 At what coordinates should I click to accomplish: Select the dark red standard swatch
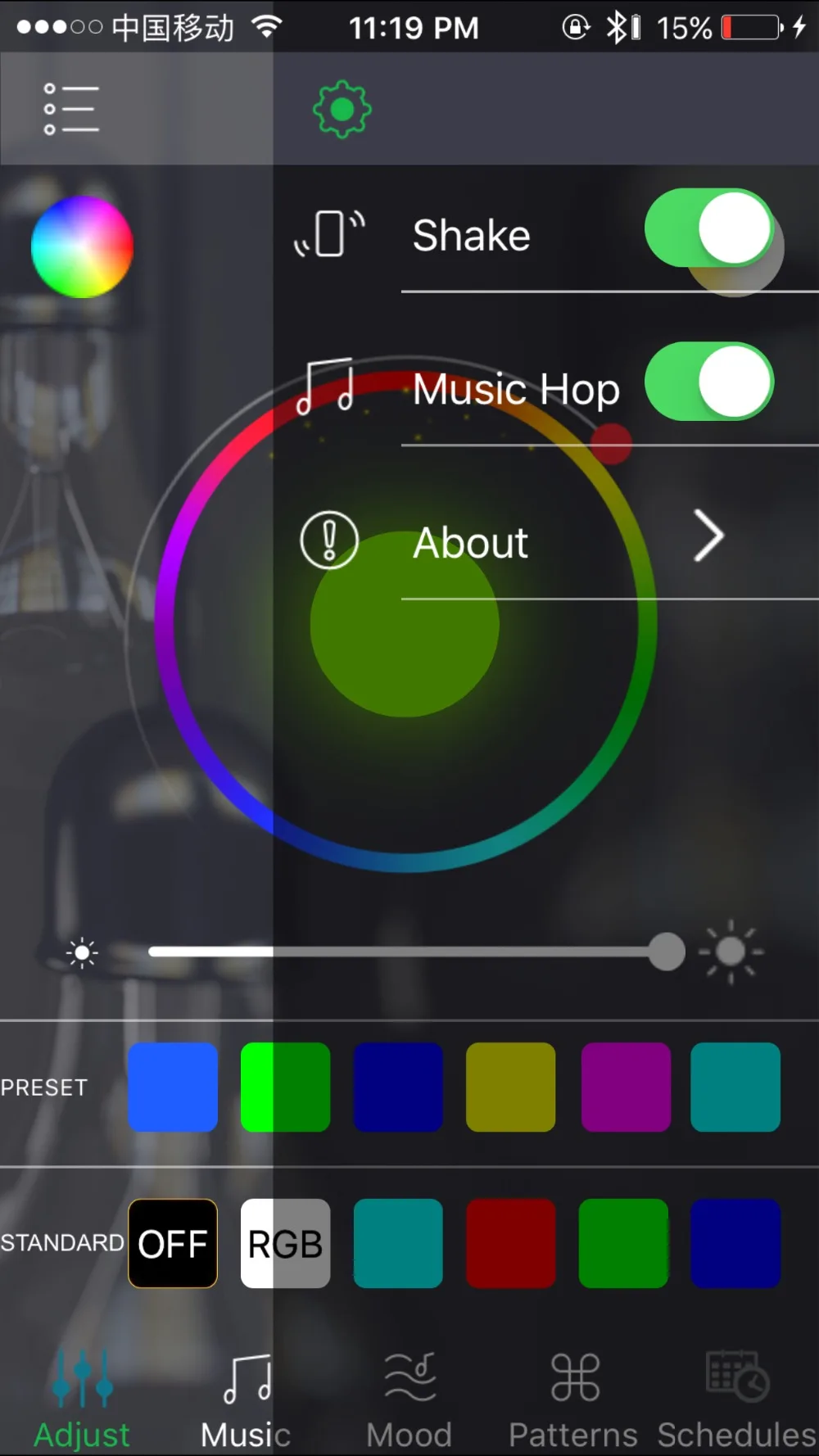click(511, 1243)
